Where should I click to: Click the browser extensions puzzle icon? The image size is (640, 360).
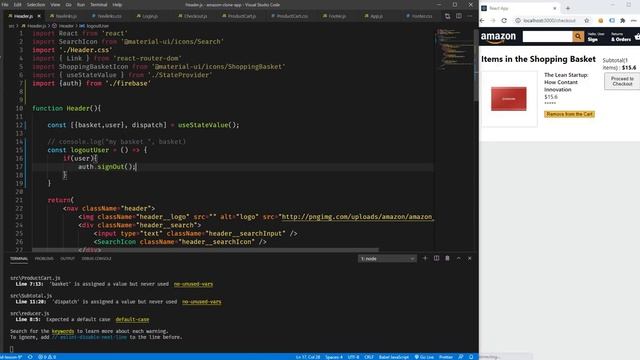tap(622, 20)
